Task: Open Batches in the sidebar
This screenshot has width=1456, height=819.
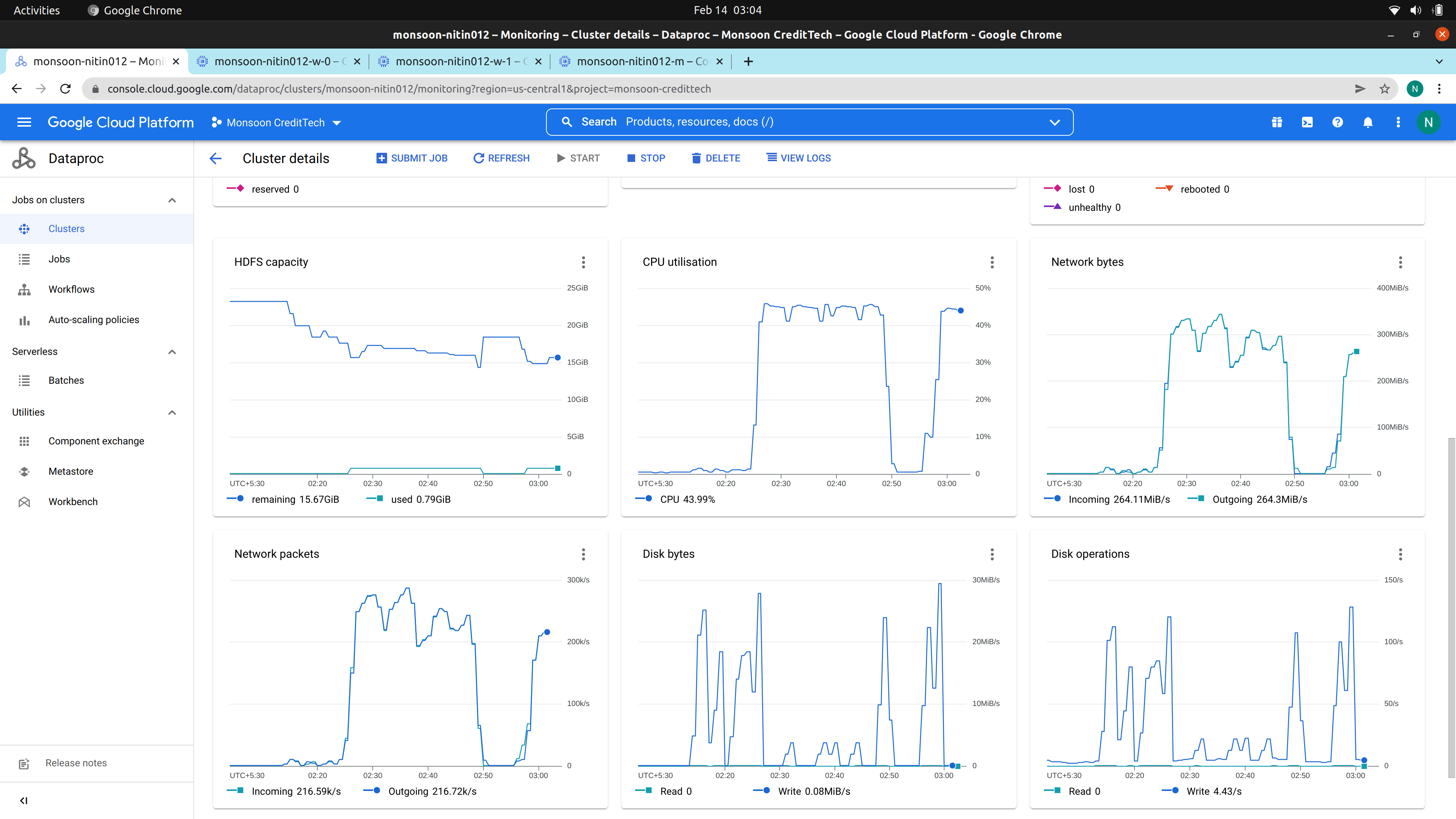Action: click(x=97, y=380)
